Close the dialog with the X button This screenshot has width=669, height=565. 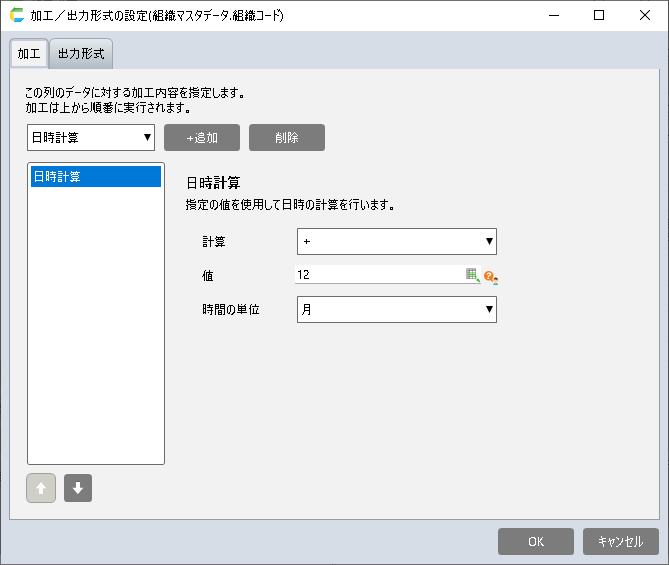[645, 16]
